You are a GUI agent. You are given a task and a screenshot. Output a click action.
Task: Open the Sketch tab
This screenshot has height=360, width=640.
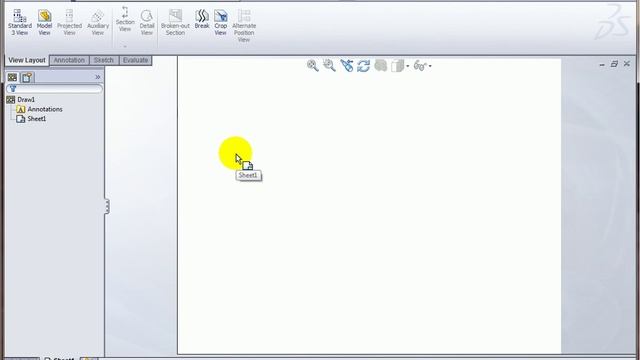104,60
